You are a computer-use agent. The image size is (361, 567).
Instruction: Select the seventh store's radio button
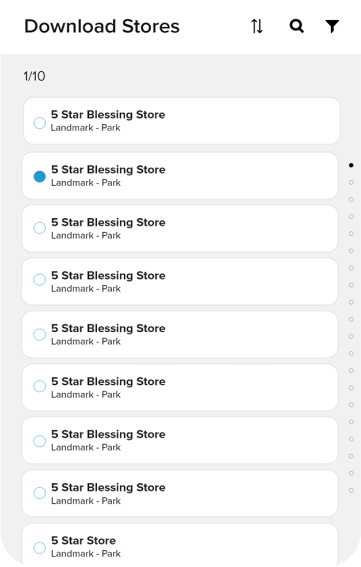pos(39,441)
